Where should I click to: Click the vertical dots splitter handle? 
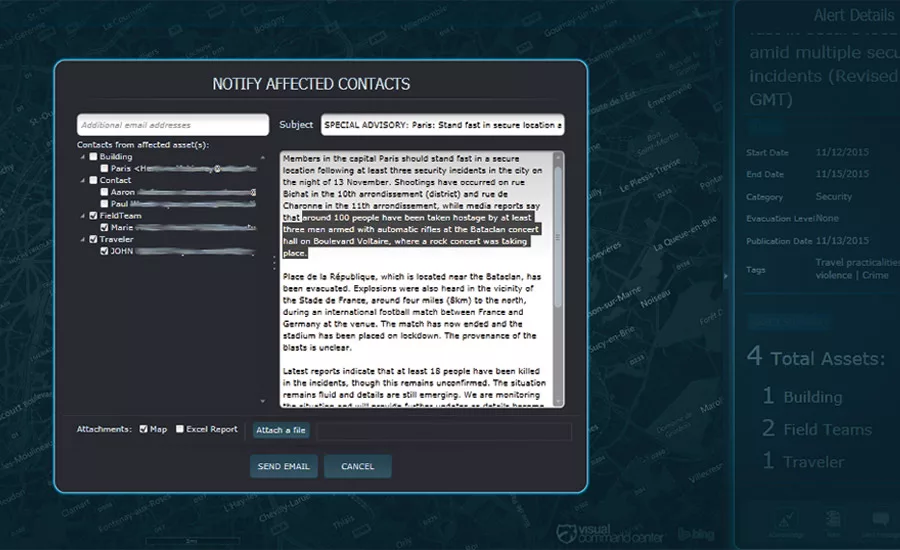tap(274, 262)
